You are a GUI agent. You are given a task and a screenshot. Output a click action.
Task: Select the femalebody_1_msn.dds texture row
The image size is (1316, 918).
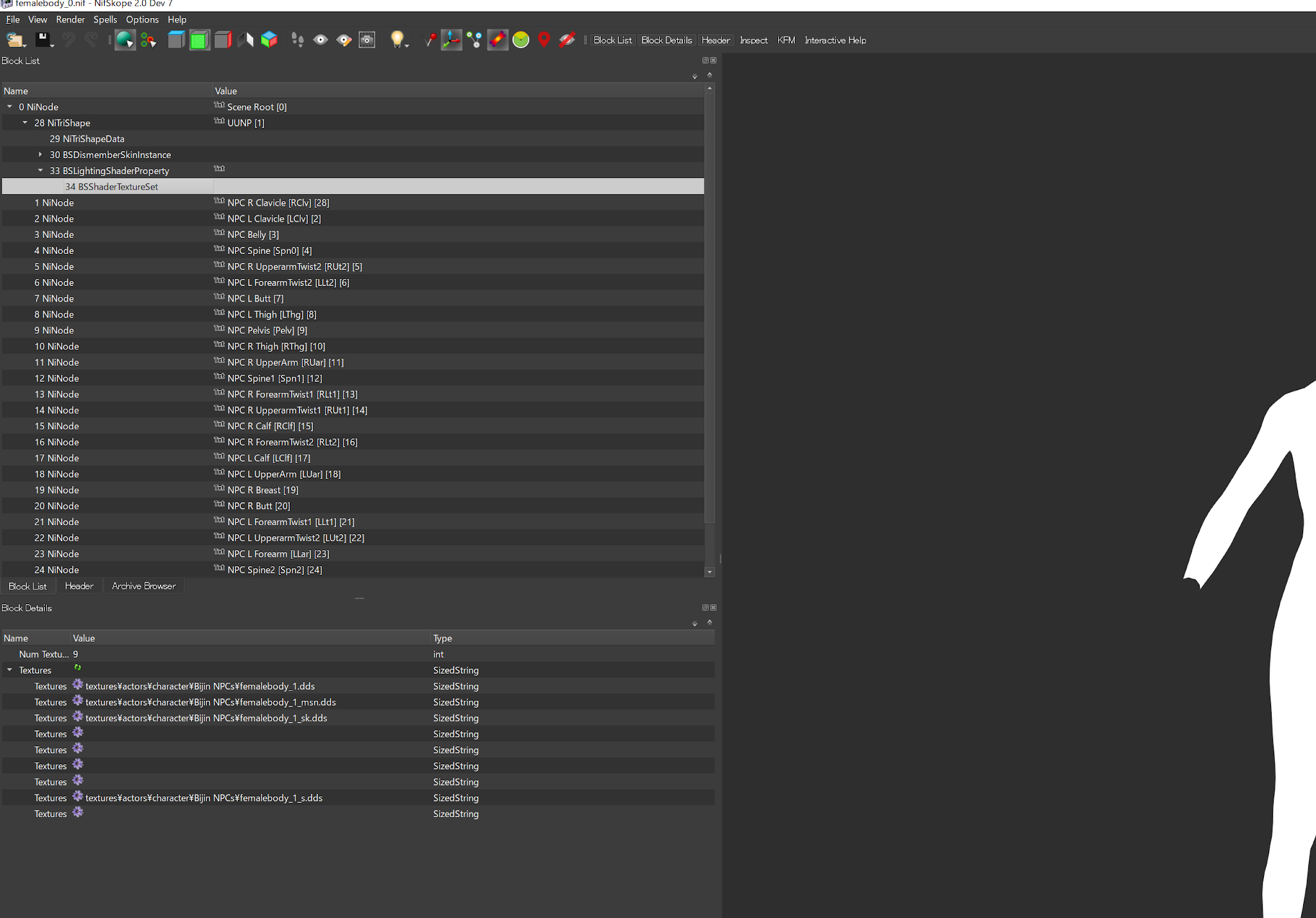click(x=210, y=702)
